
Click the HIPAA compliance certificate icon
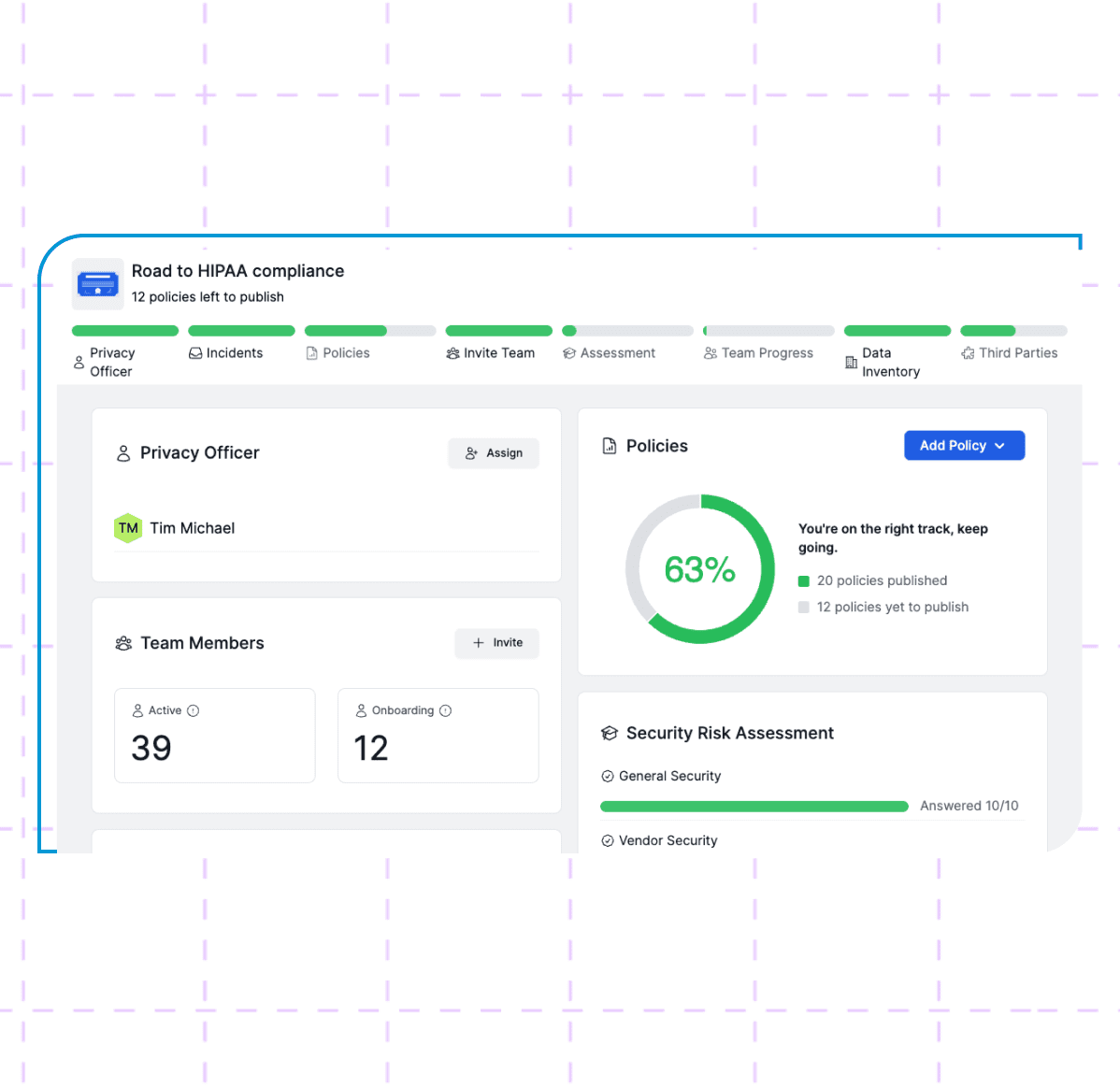98,284
